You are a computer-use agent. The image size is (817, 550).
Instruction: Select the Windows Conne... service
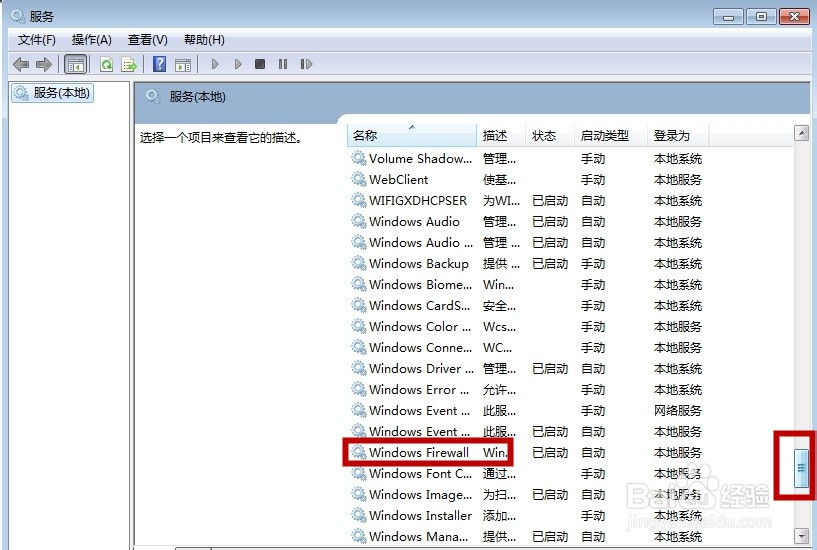[x=526, y=347]
